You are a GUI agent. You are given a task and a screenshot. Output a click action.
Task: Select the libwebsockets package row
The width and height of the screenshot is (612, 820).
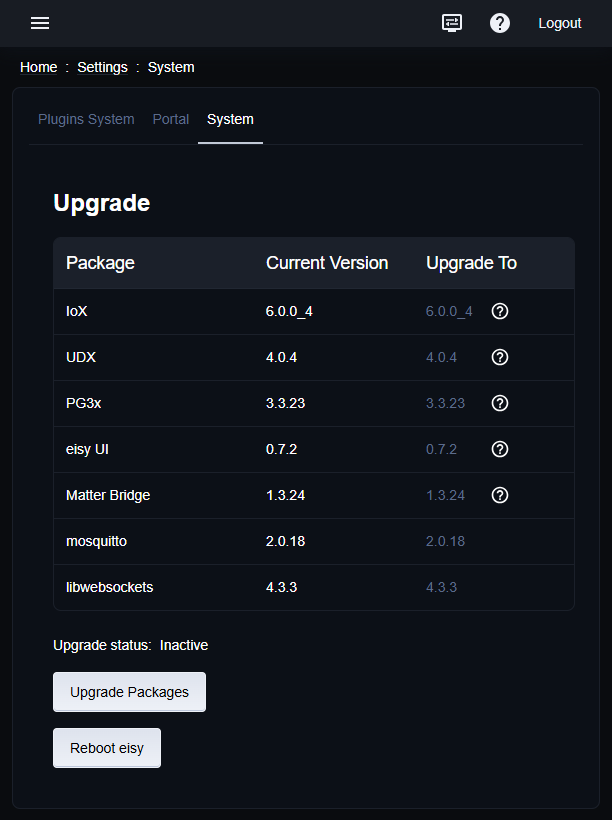(x=110, y=587)
